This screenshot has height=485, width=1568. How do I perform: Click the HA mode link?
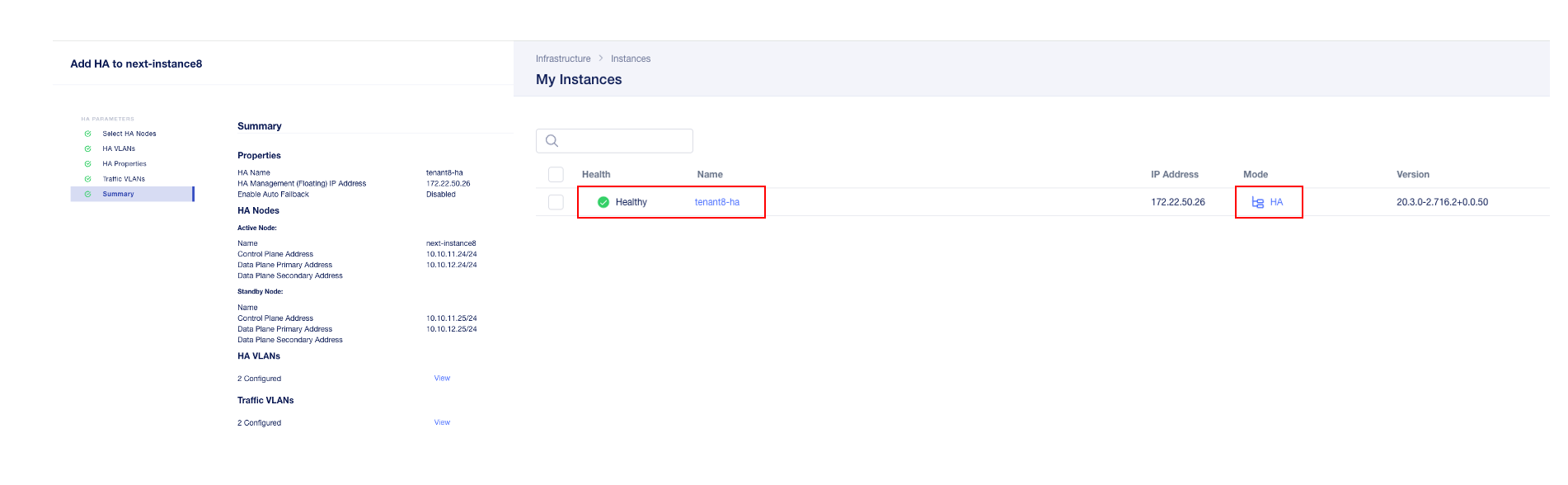coord(1276,202)
